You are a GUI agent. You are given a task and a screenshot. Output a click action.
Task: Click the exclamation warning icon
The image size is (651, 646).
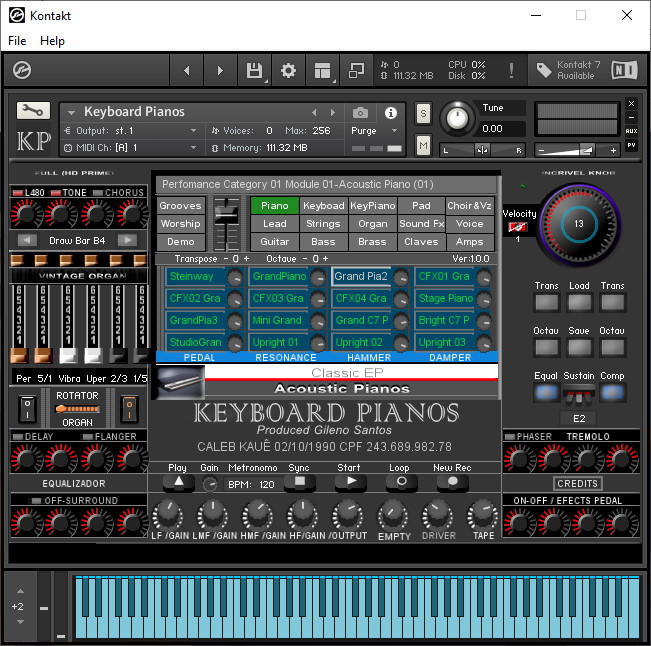(x=511, y=70)
